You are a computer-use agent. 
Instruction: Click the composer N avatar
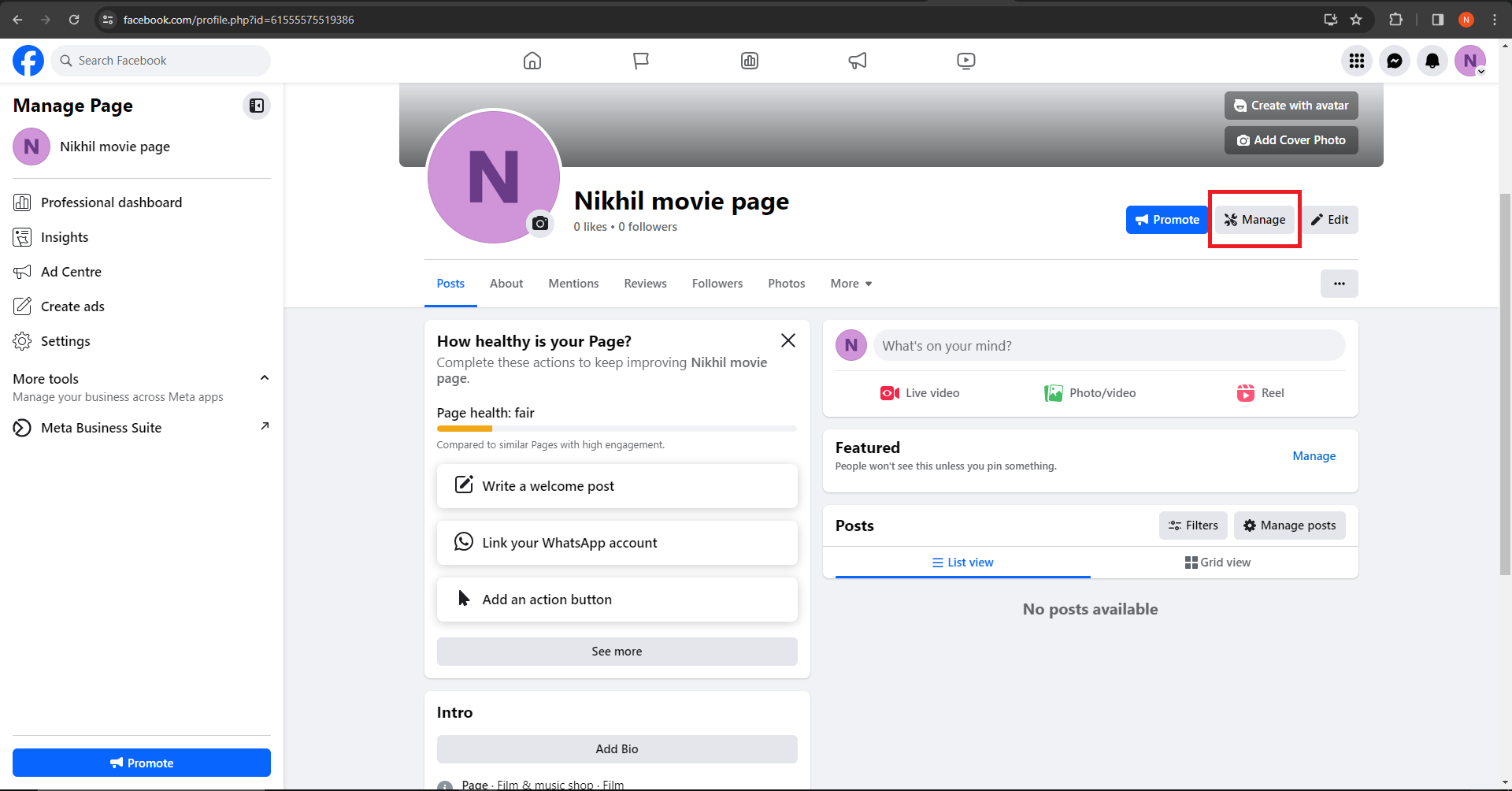(x=851, y=345)
